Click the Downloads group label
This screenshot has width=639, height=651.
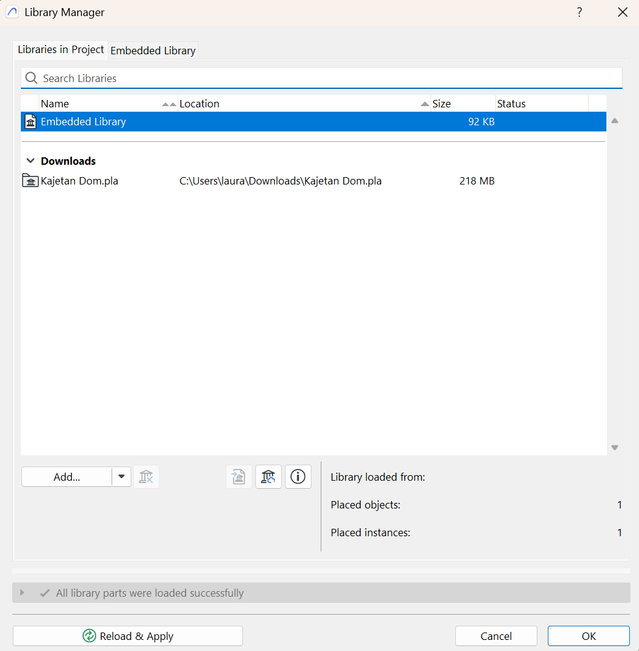click(68, 161)
